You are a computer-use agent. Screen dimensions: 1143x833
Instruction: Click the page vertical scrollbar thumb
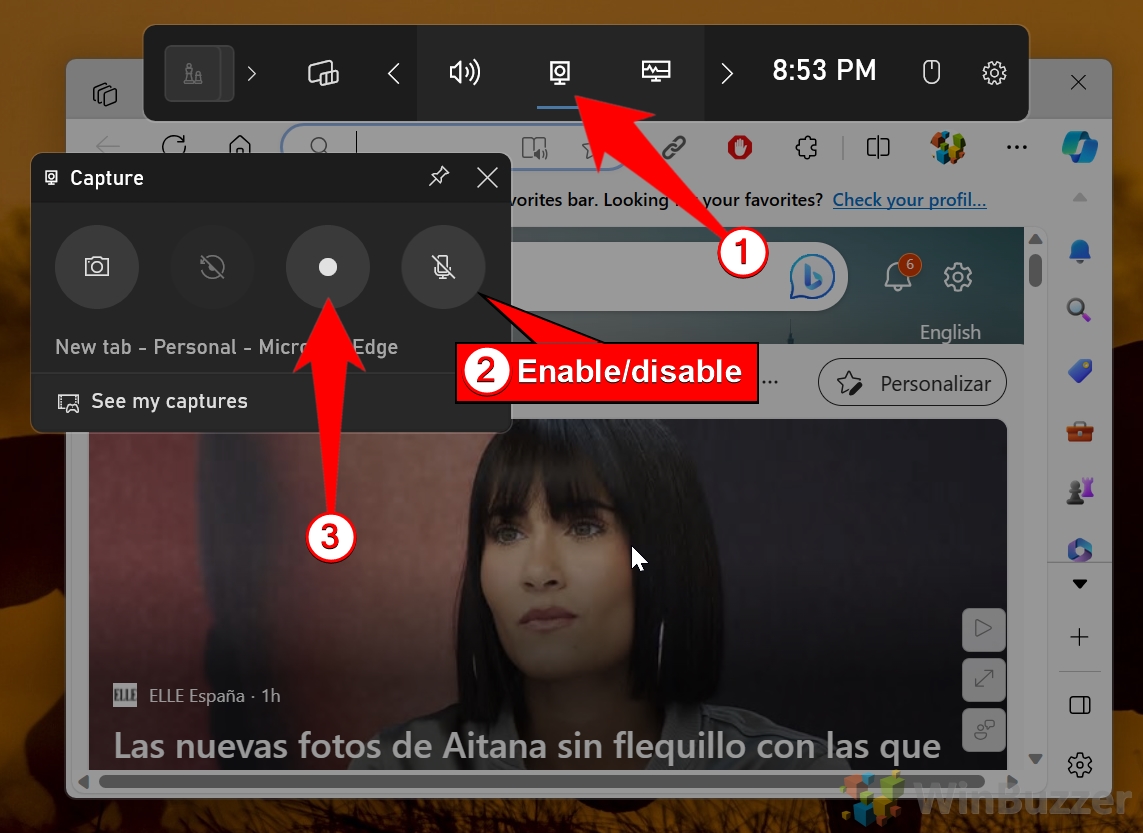[1035, 270]
